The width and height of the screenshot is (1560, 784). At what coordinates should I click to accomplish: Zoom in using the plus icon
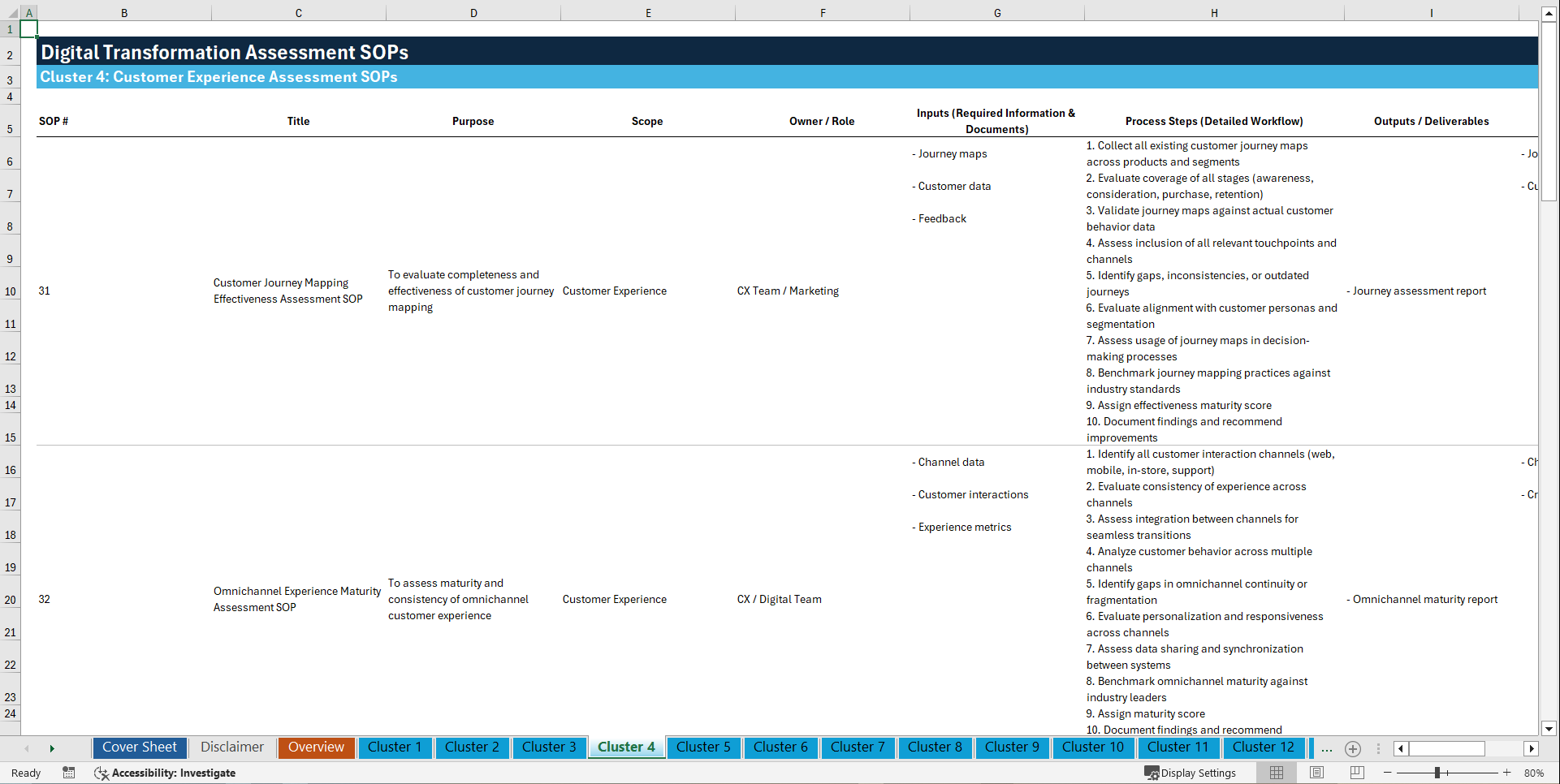(x=1507, y=773)
